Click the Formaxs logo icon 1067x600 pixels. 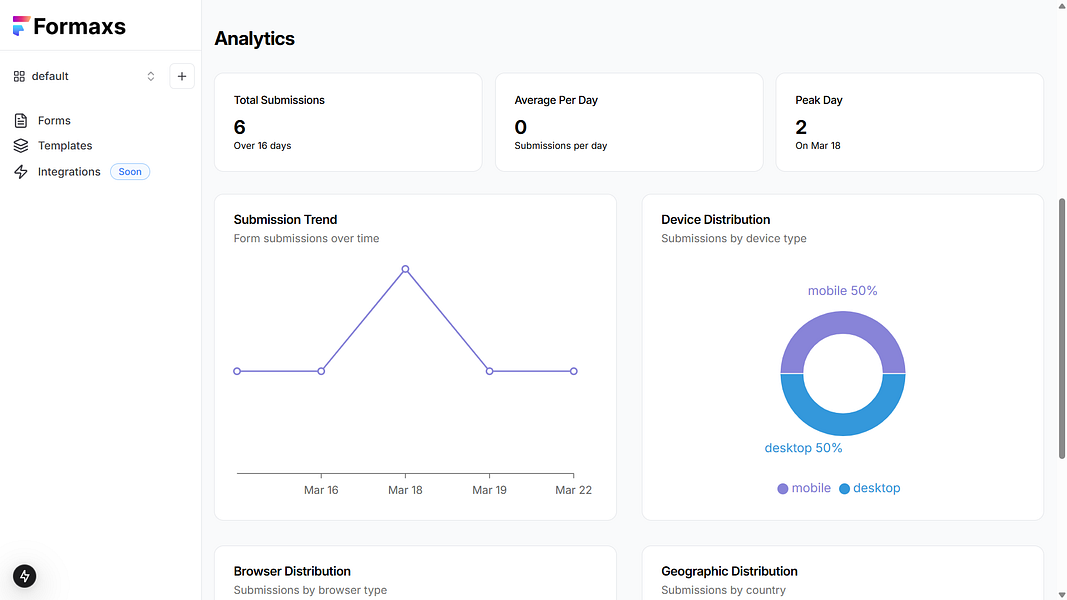coord(20,27)
